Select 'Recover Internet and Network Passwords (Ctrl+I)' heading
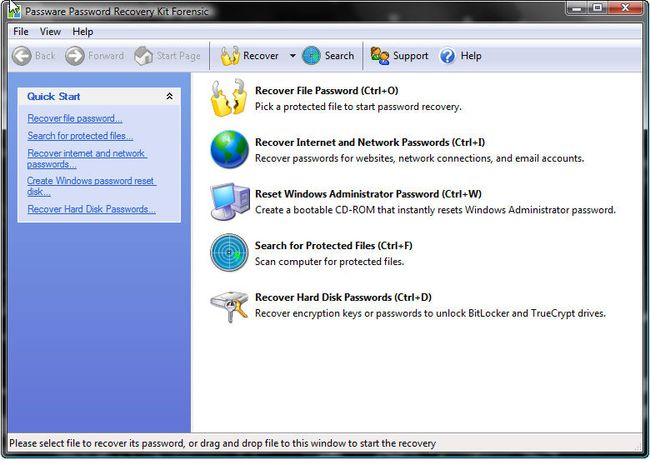 pyautogui.click(x=370, y=143)
